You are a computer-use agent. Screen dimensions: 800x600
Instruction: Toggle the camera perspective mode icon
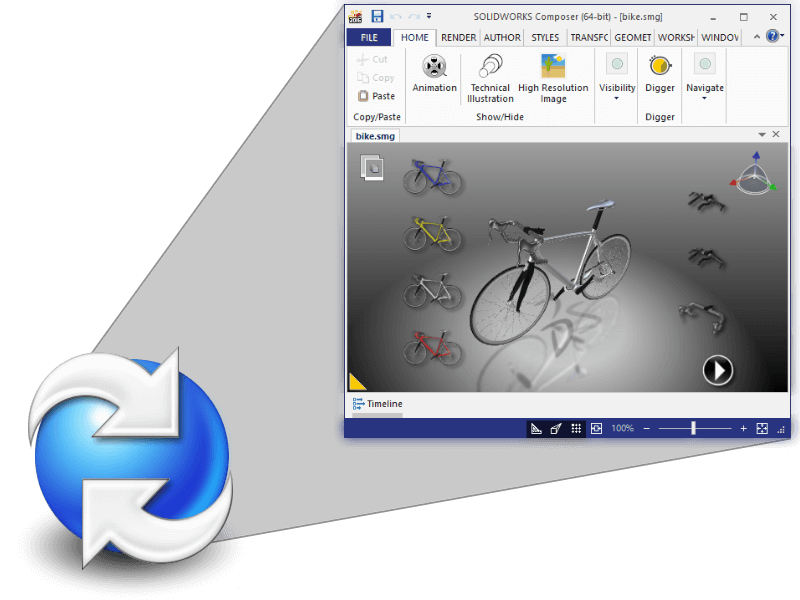click(x=556, y=428)
